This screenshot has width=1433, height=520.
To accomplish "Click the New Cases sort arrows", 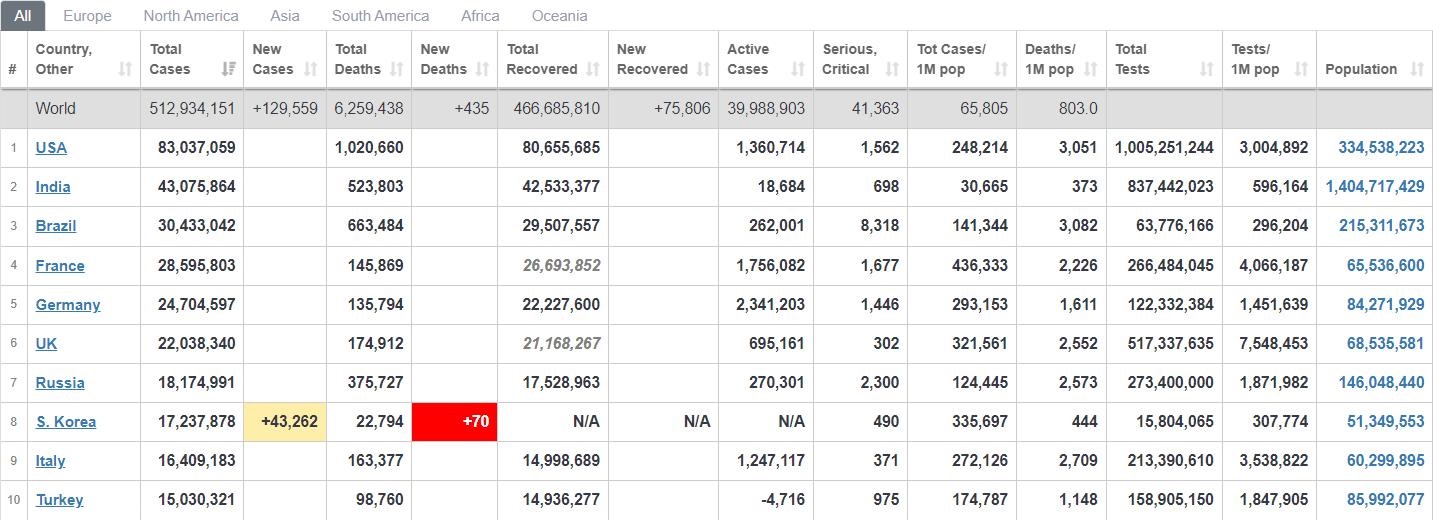I will point(311,69).
